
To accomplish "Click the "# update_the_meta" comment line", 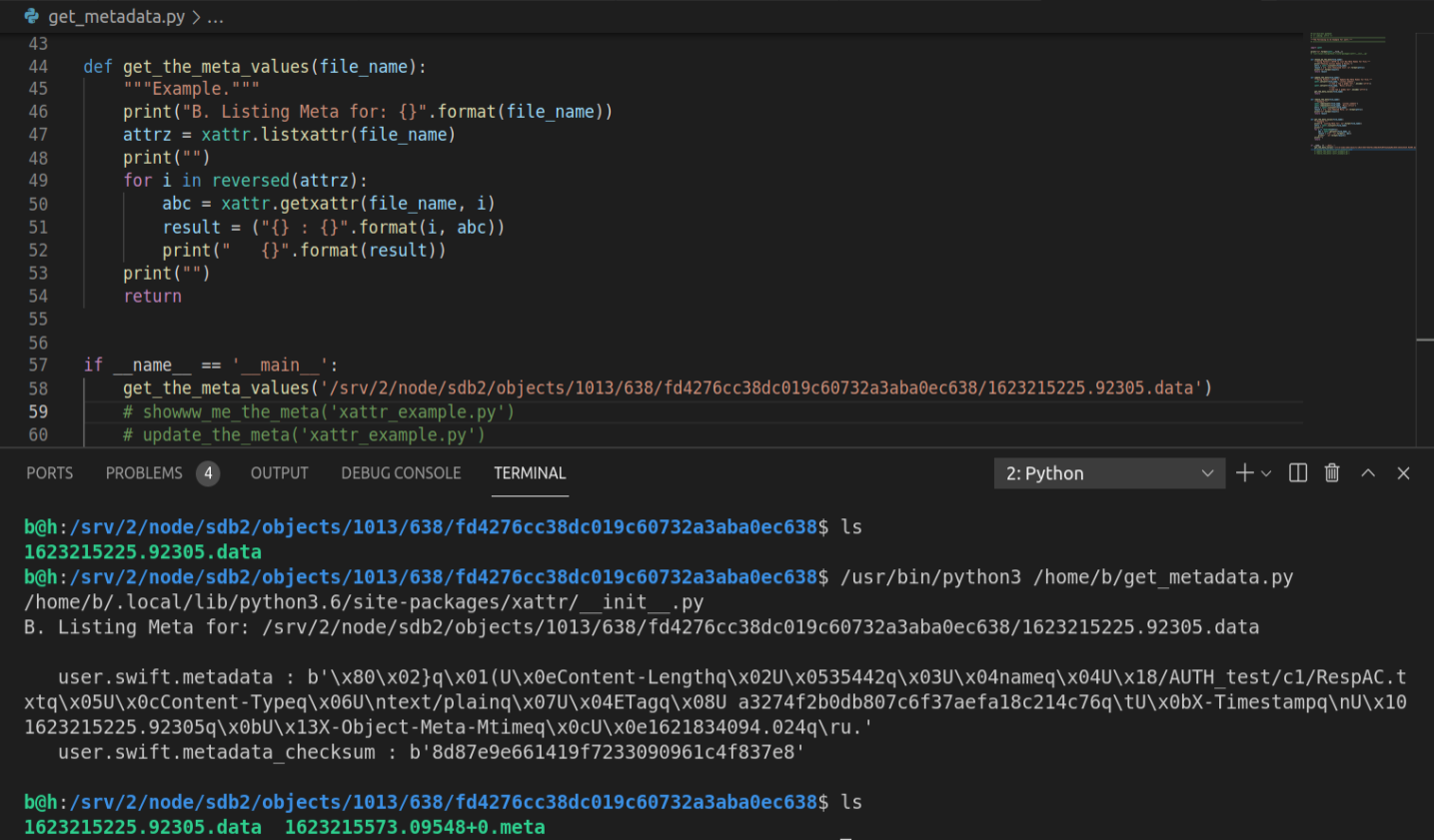I will click(x=304, y=434).
